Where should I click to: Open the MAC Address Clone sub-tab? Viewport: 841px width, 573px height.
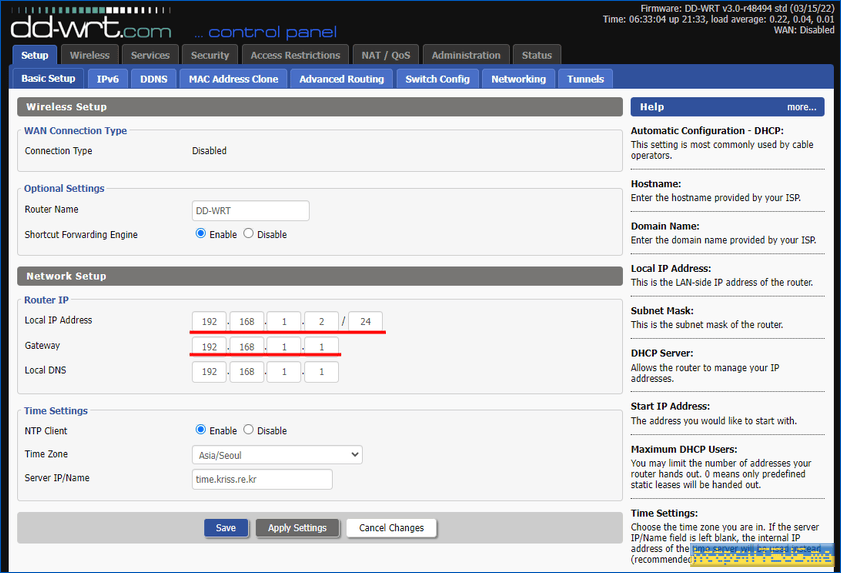coord(234,79)
